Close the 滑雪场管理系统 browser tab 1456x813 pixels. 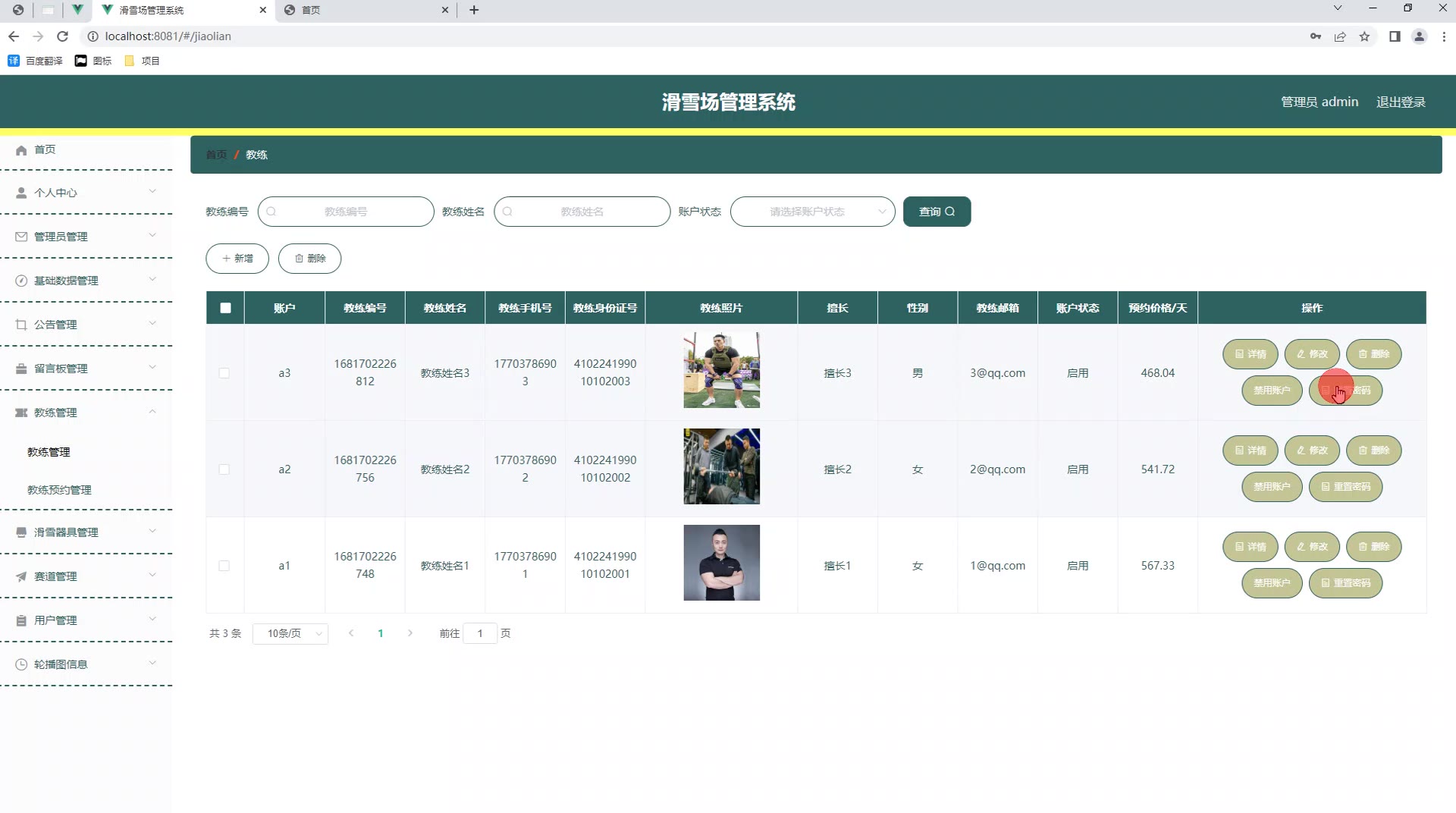[x=263, y=10]
